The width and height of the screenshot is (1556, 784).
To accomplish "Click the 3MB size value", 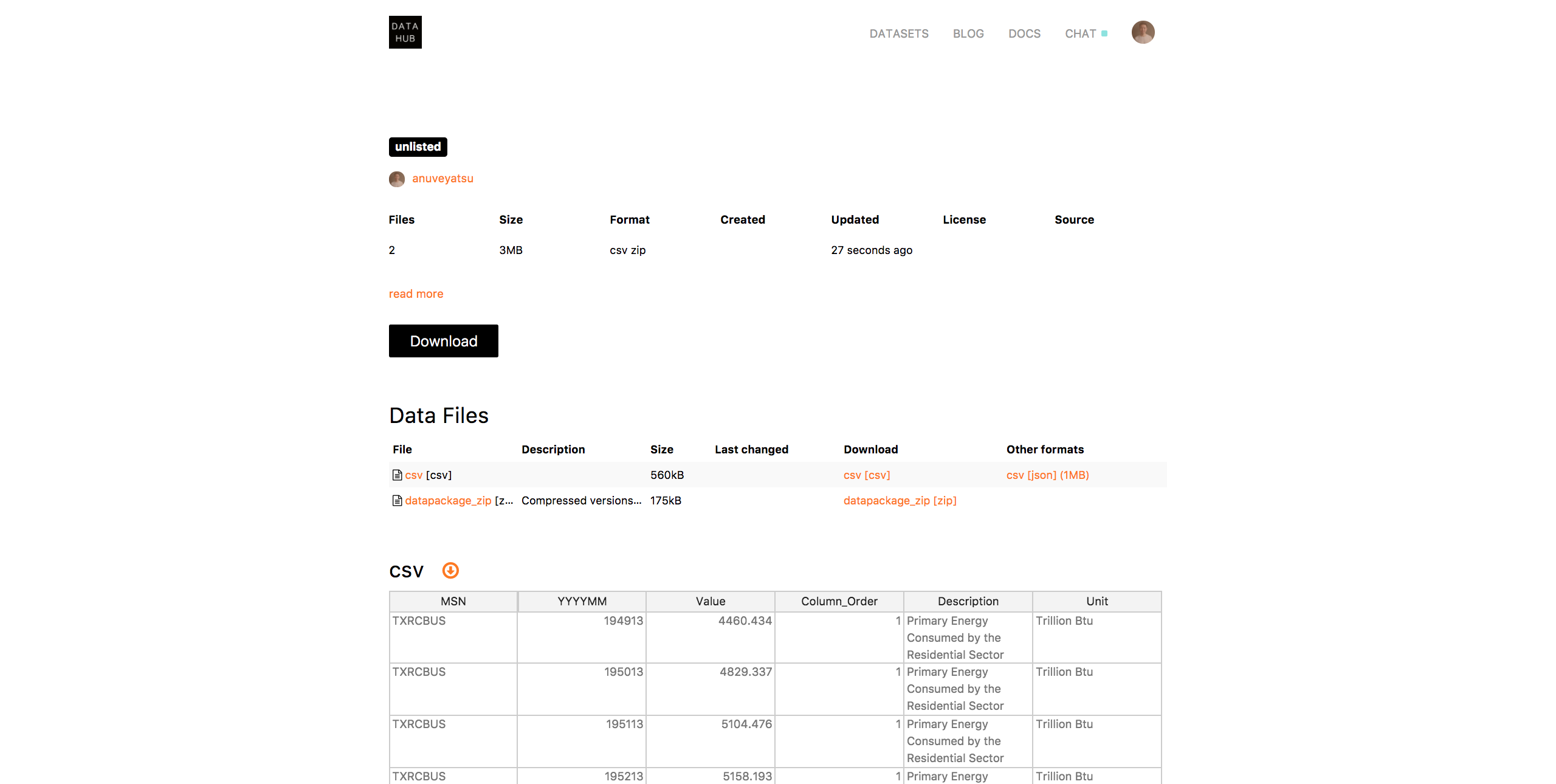I will [511, 250].
